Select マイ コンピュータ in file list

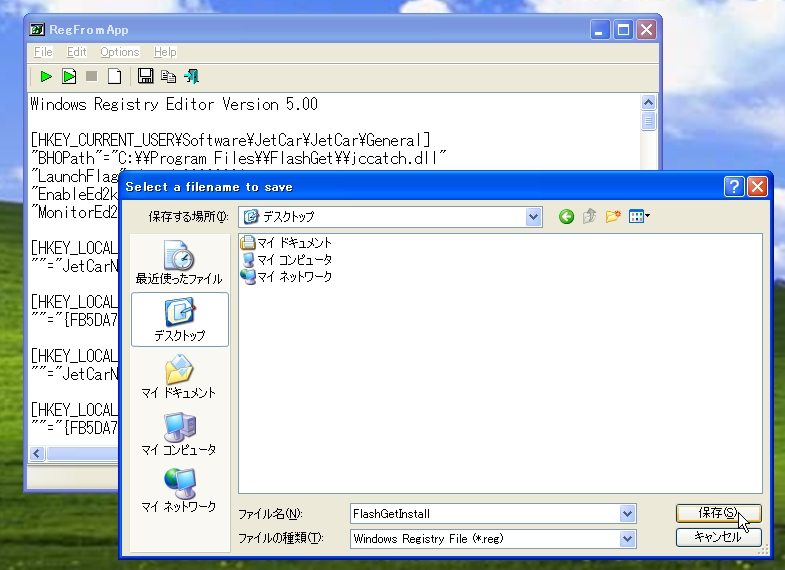(286, 260)
